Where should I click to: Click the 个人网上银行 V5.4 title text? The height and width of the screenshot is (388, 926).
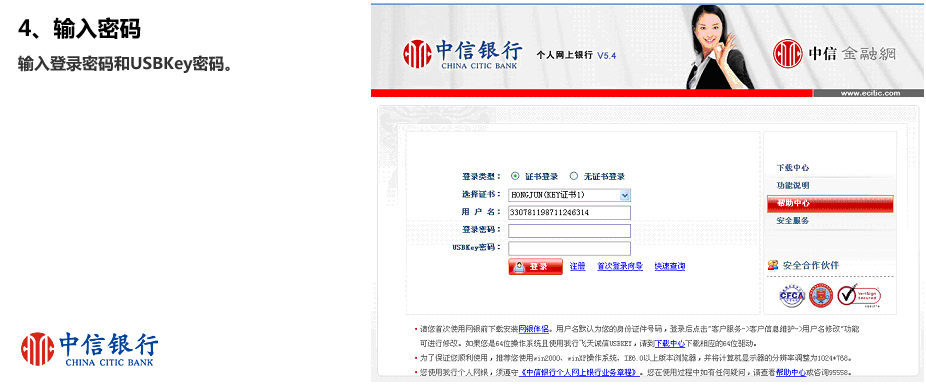tap(576, 55)
